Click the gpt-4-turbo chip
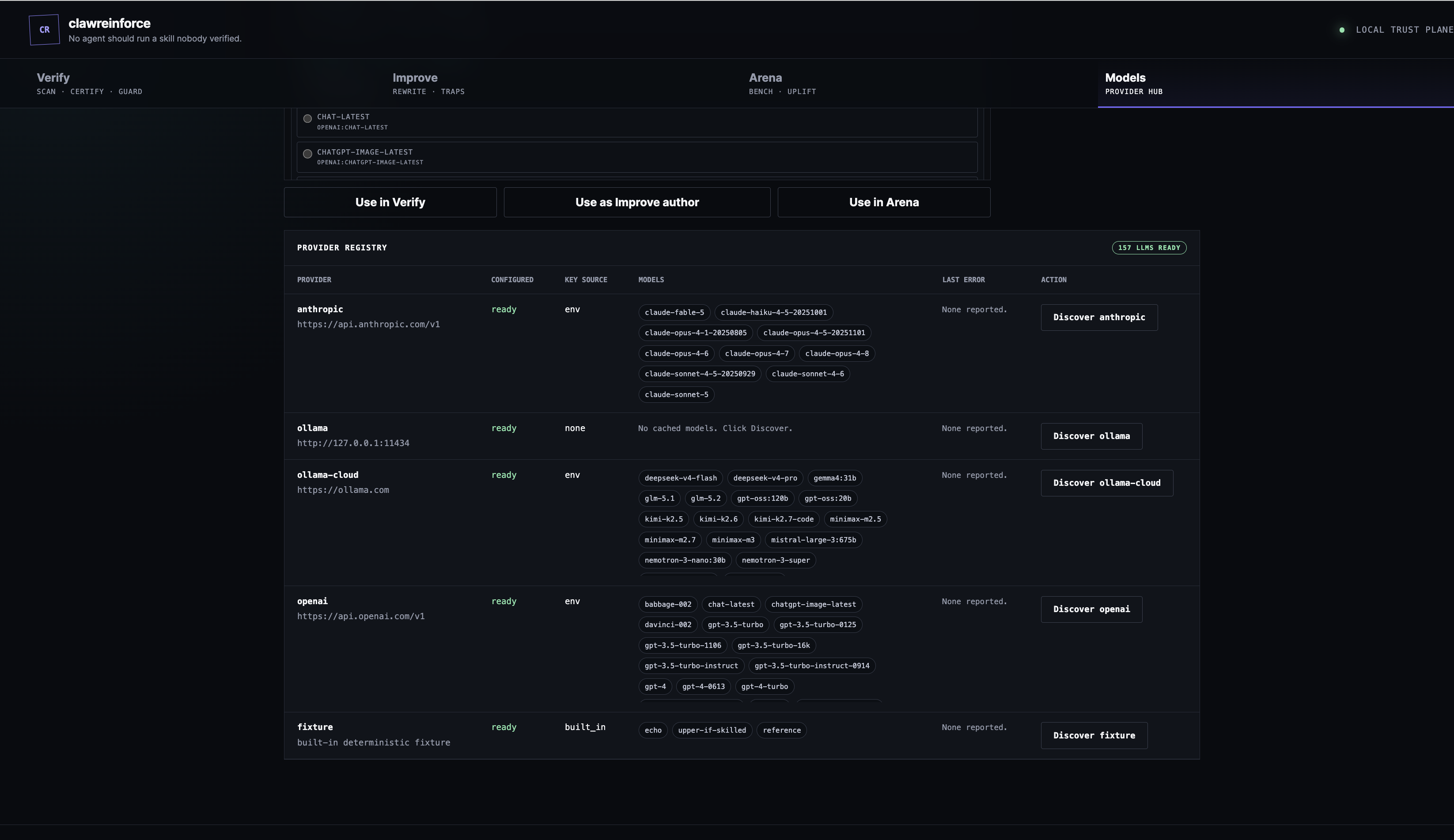 click(x=765, y=687)
